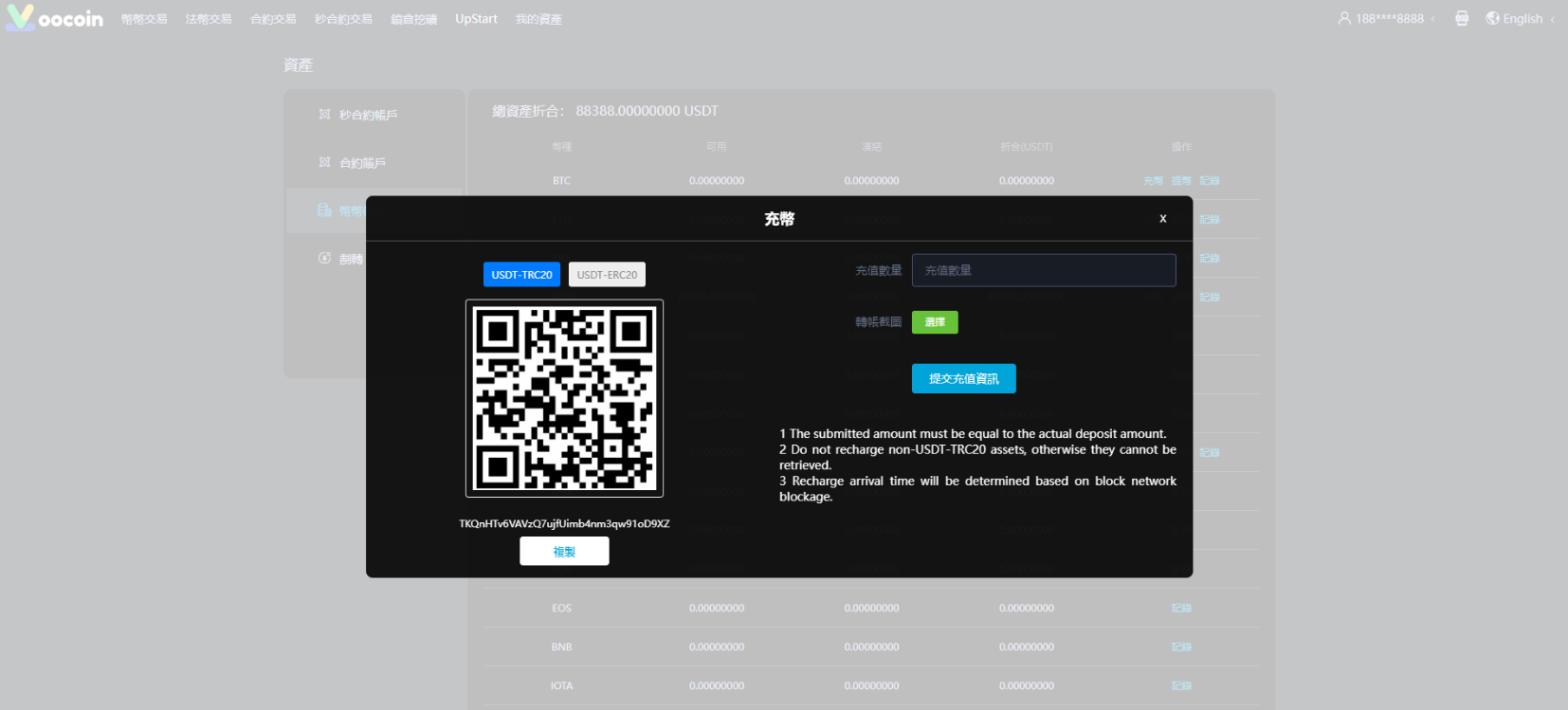
Task: Click the 轉帳截圖 label
Action: [x=878, y=322]
